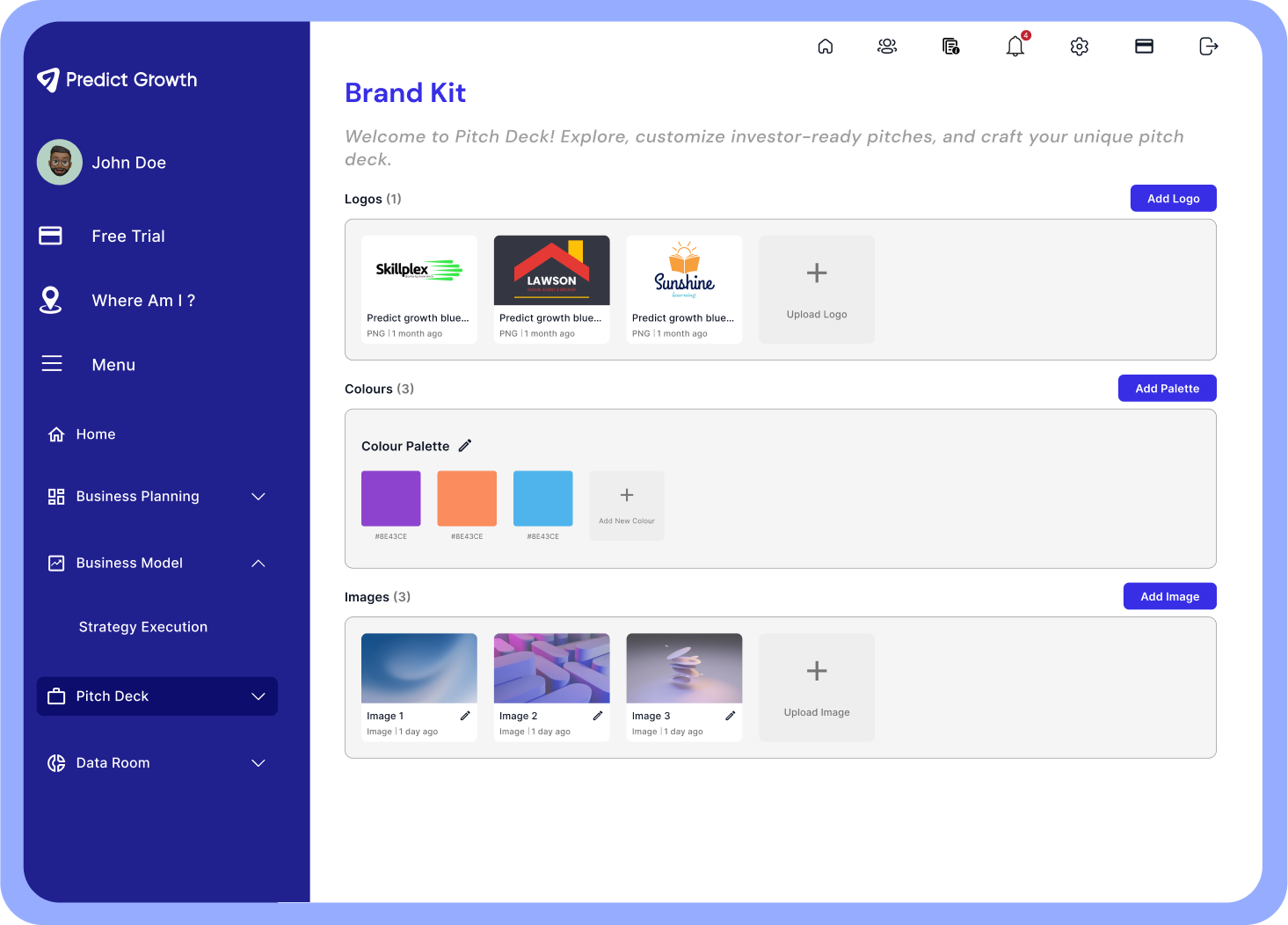Go to Home in the sidebar

tap(95, 434)
